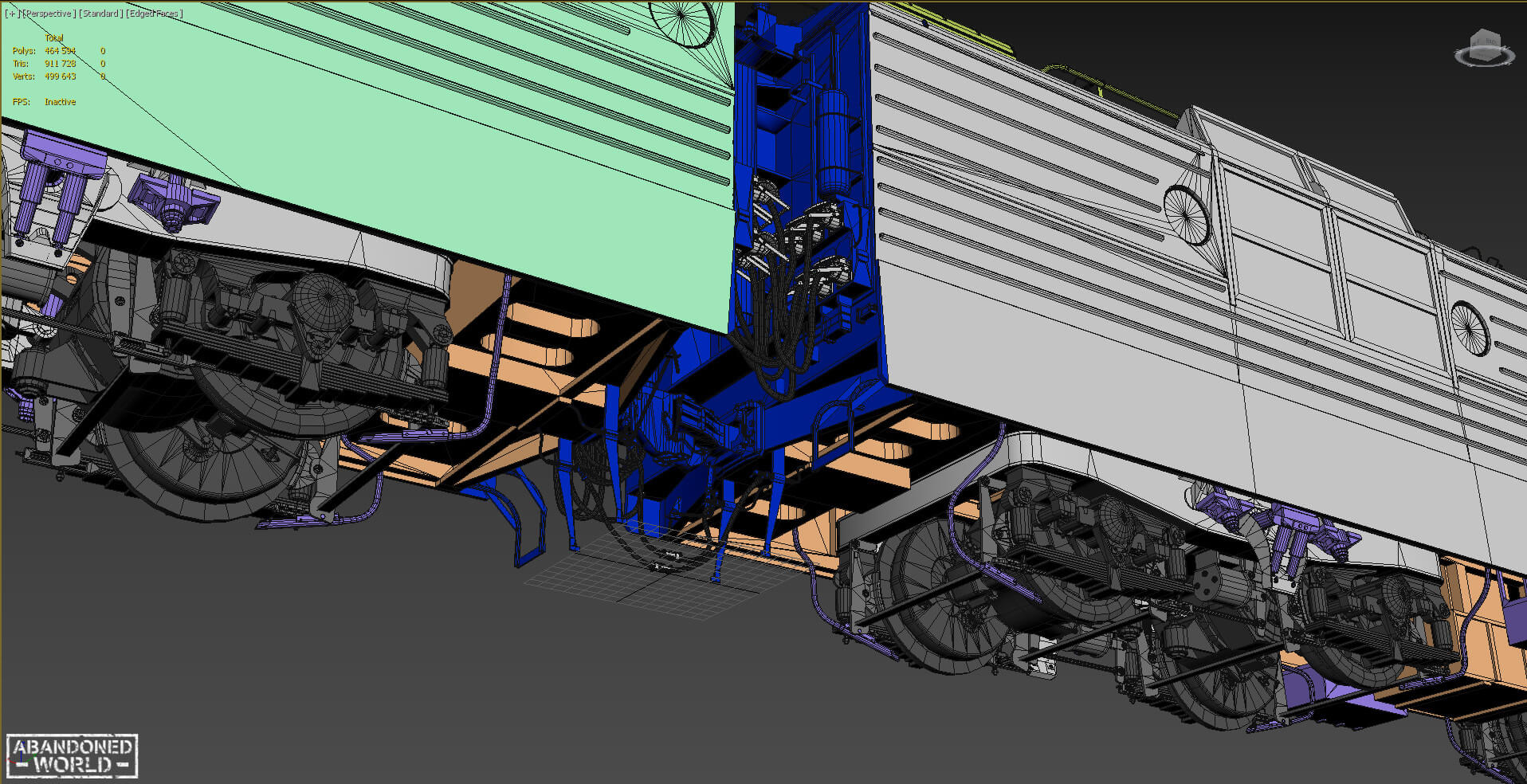This screenshot has width=1527, height=784.
Task: Select the spoked circle on the green car
Action: pos(682,22)
